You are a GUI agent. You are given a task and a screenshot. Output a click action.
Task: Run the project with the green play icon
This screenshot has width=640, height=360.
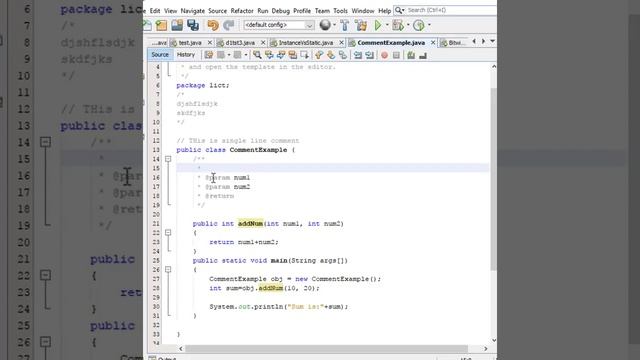click(378, 25)
